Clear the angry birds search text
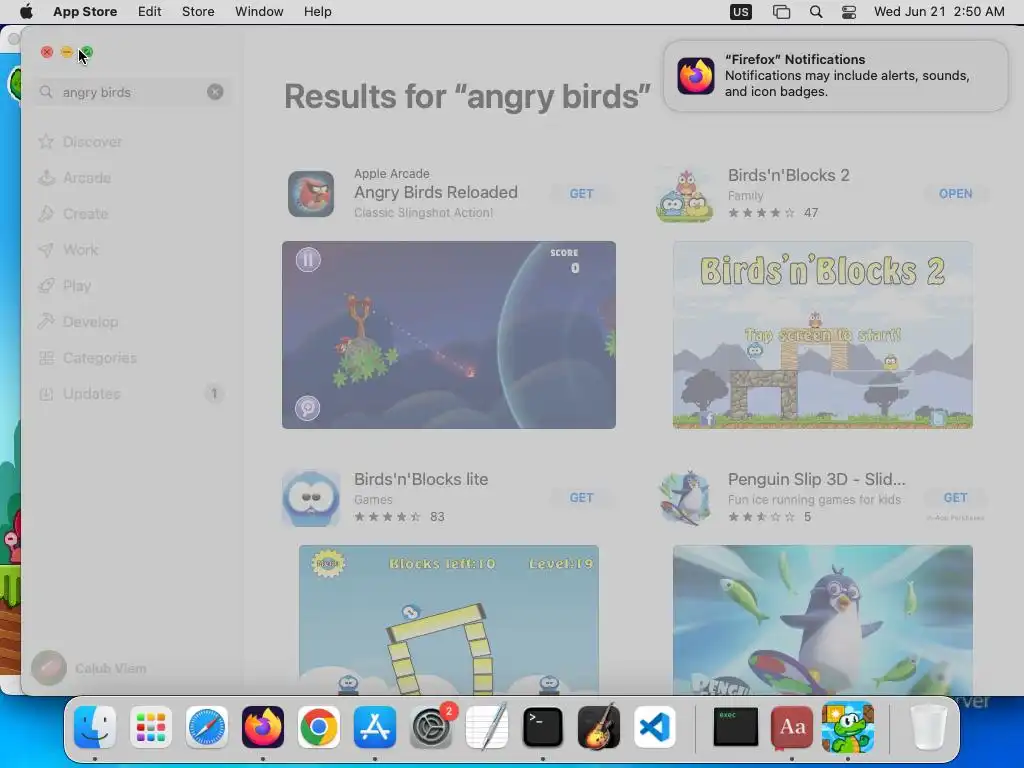This screenshot has width=1024, height=768. tap(215, 92)
